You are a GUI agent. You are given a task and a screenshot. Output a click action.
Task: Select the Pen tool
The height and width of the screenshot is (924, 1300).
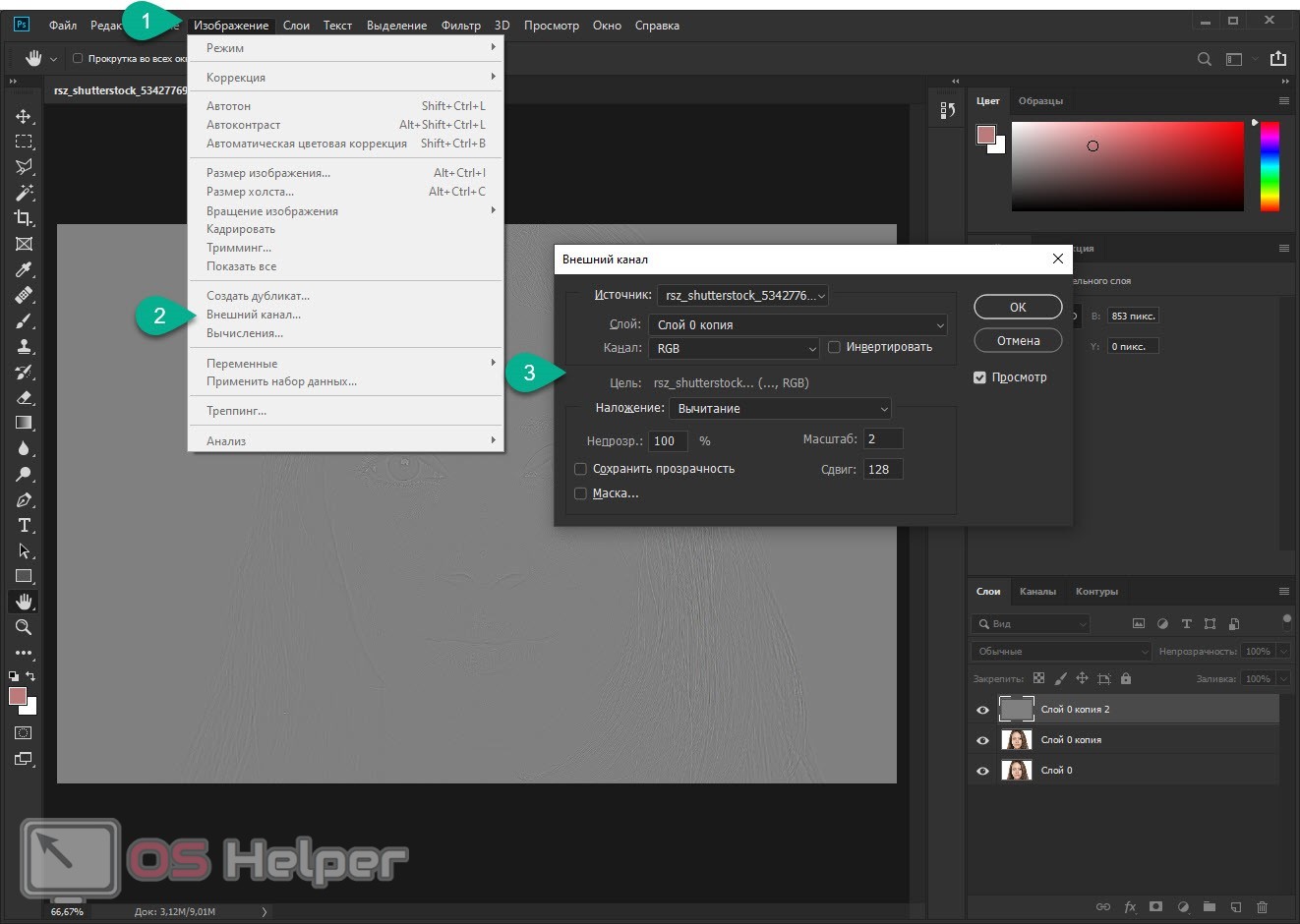[x=24, y=499]
